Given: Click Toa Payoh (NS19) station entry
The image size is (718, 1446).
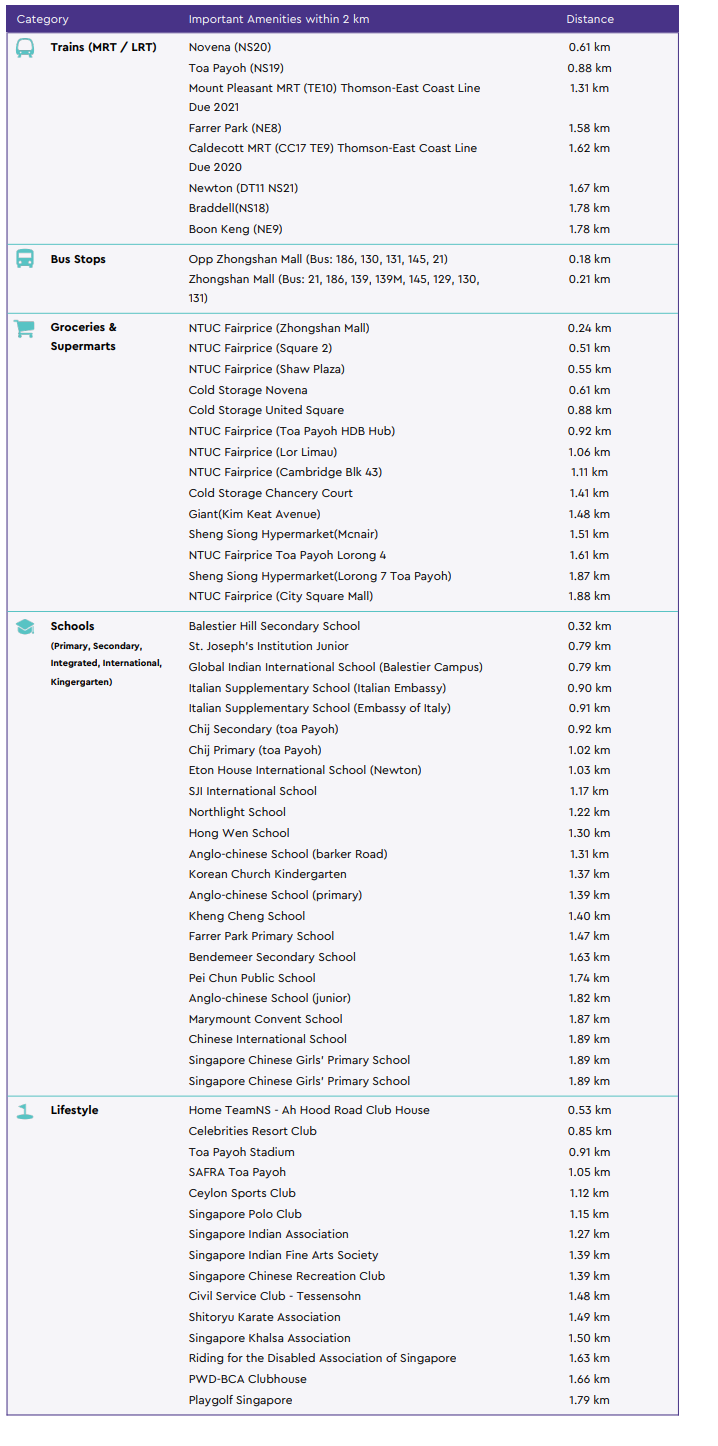Looking at the screenshot, I should click(x=237, y=68).
